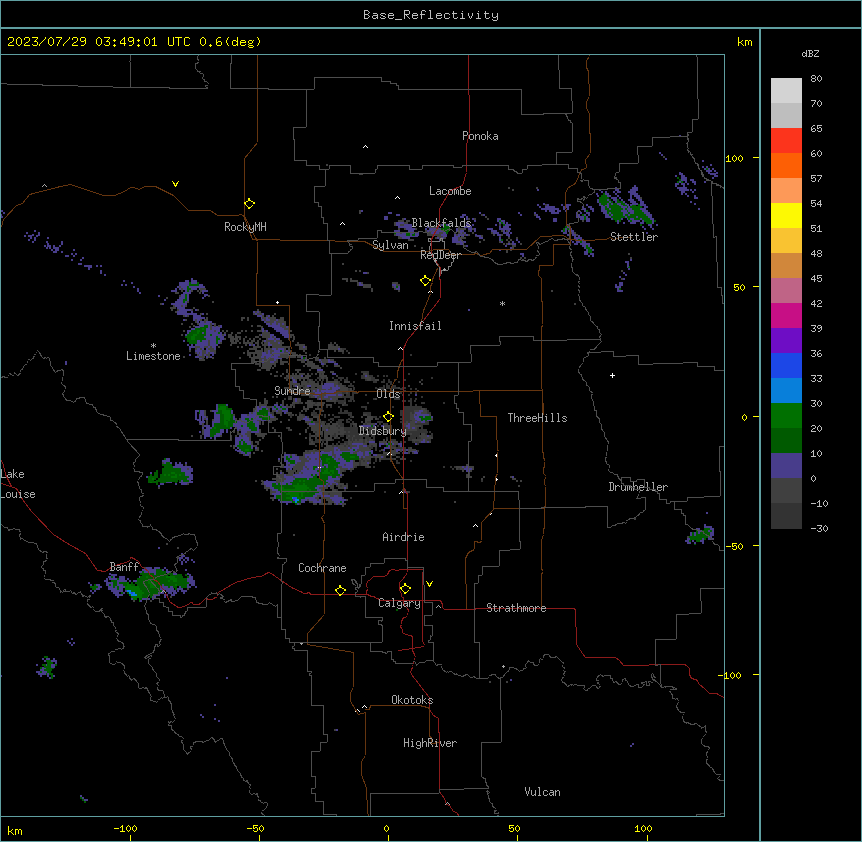Select the green 30 dBZ color swatch

pyautogui.click(x=786, y=416)
